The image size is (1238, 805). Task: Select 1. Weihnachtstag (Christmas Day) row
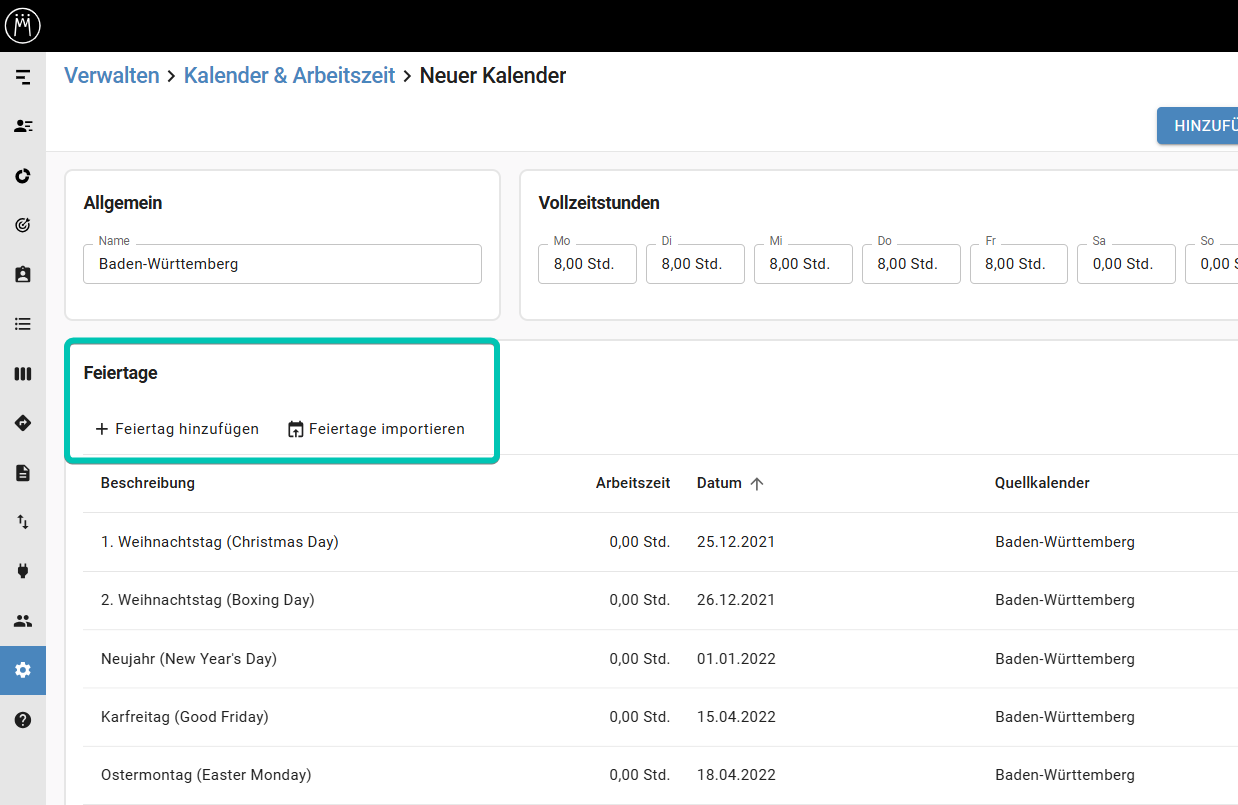660,542
